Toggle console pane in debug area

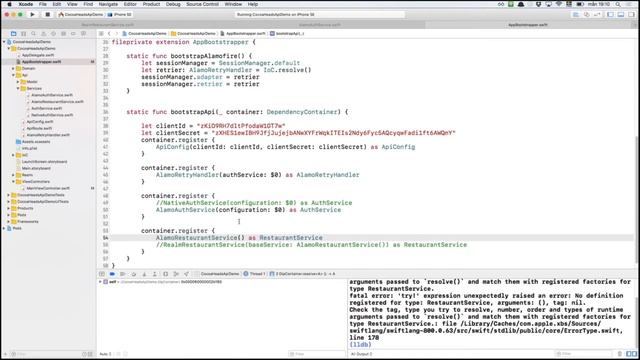tap(634, 354)
